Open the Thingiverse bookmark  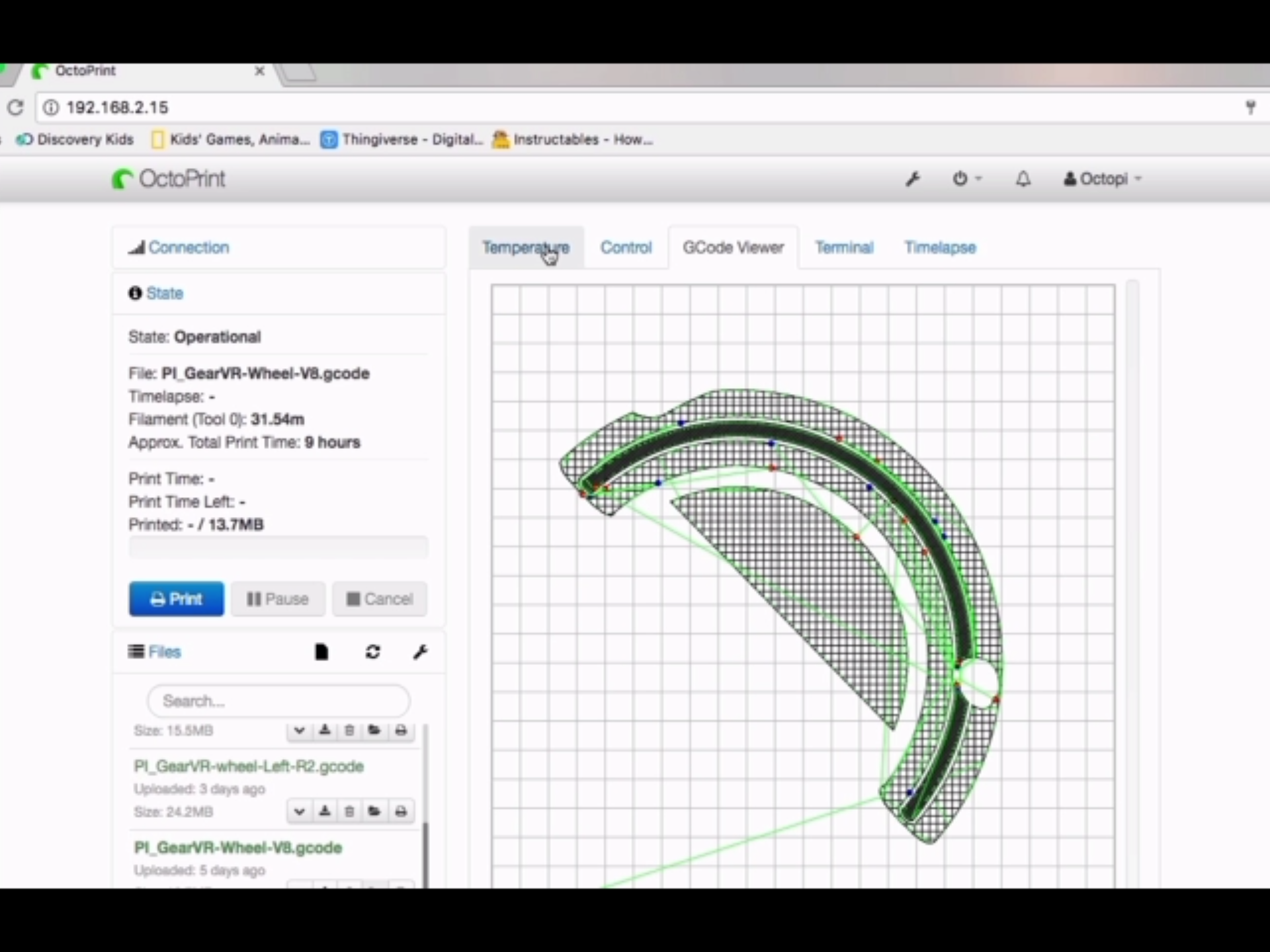tap(402, 139)
